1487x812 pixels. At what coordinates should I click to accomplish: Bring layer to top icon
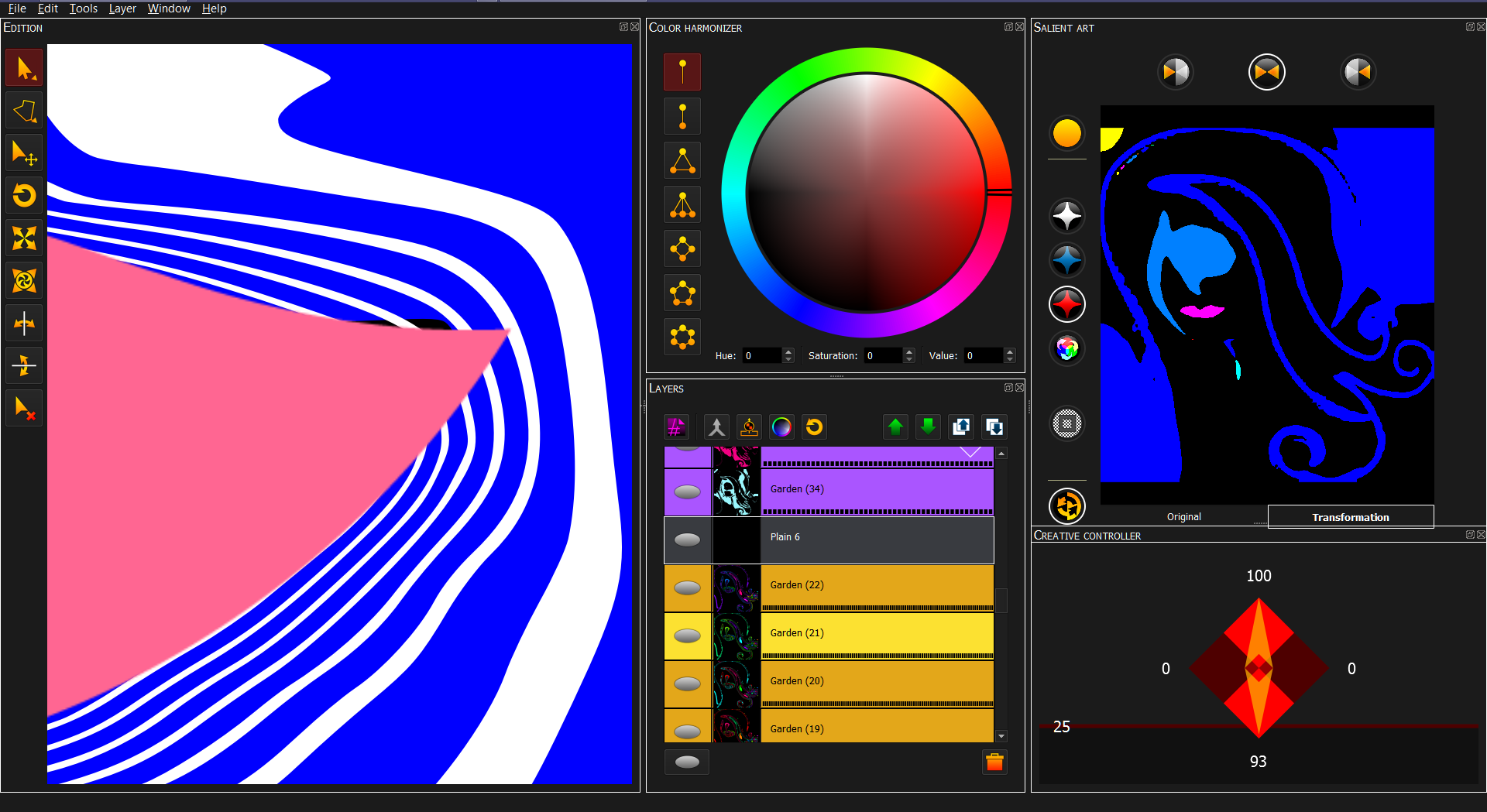click(x=961, y=427)
